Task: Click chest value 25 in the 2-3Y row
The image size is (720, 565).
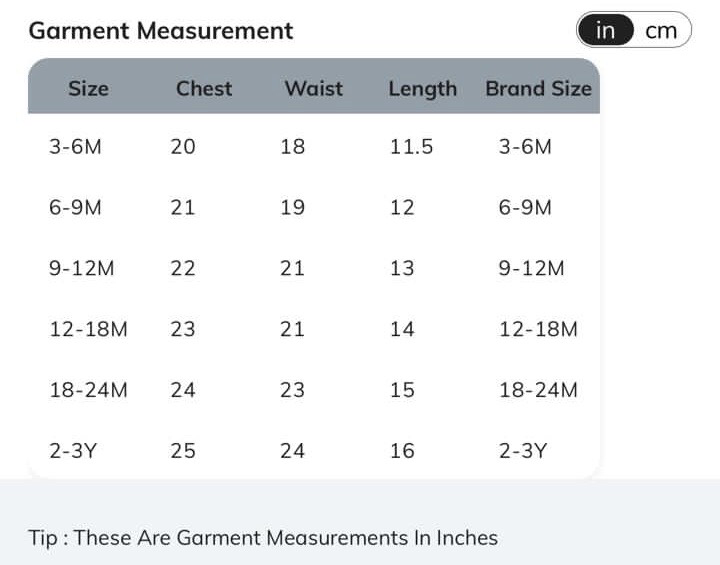Action: click(183, 451)
